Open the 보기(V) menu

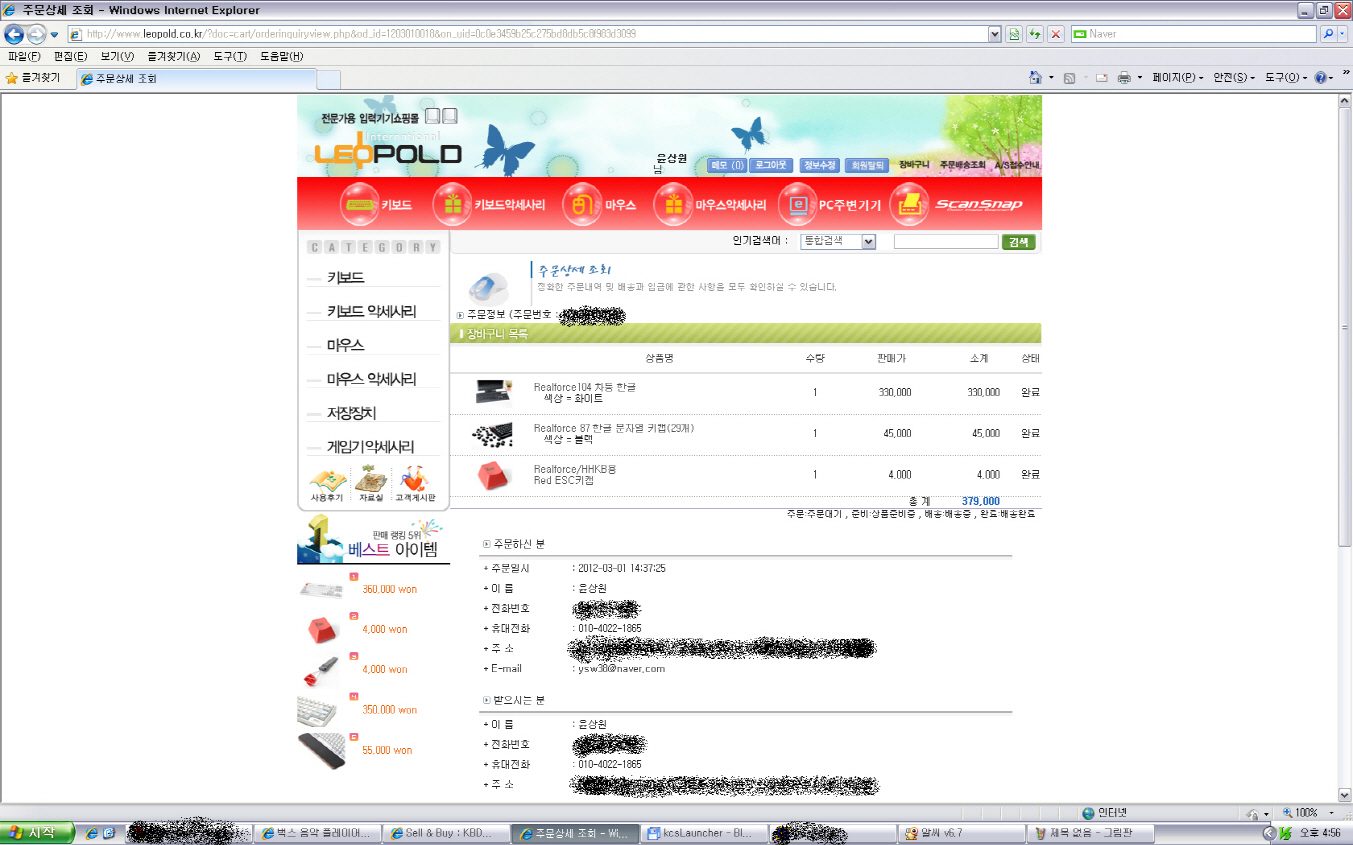click(x=117, y=56)
